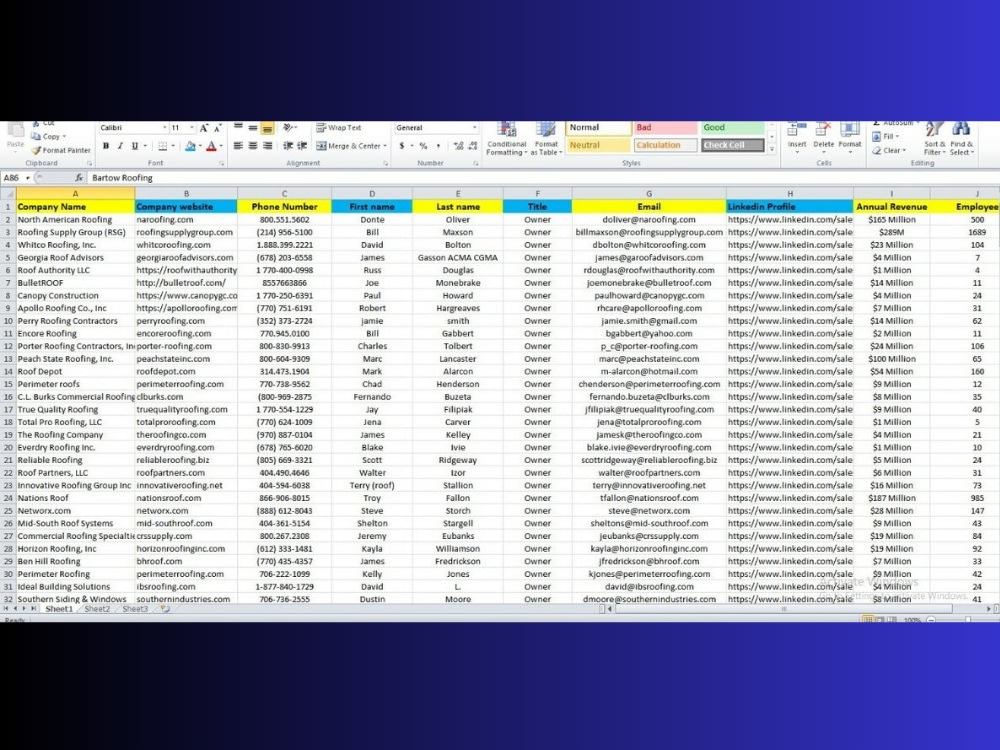The image size is (1000, 750).
Task: Open Format as Table menu
Action: click(x=546, y=139)
